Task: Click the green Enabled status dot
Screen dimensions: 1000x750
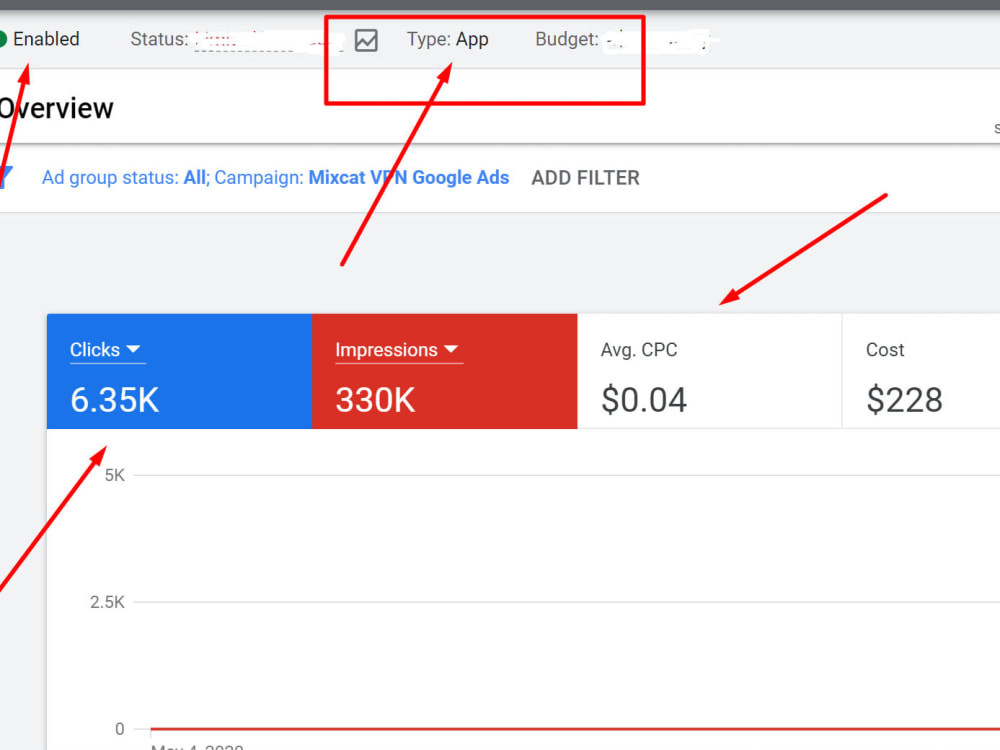Action: coord(3,39)
